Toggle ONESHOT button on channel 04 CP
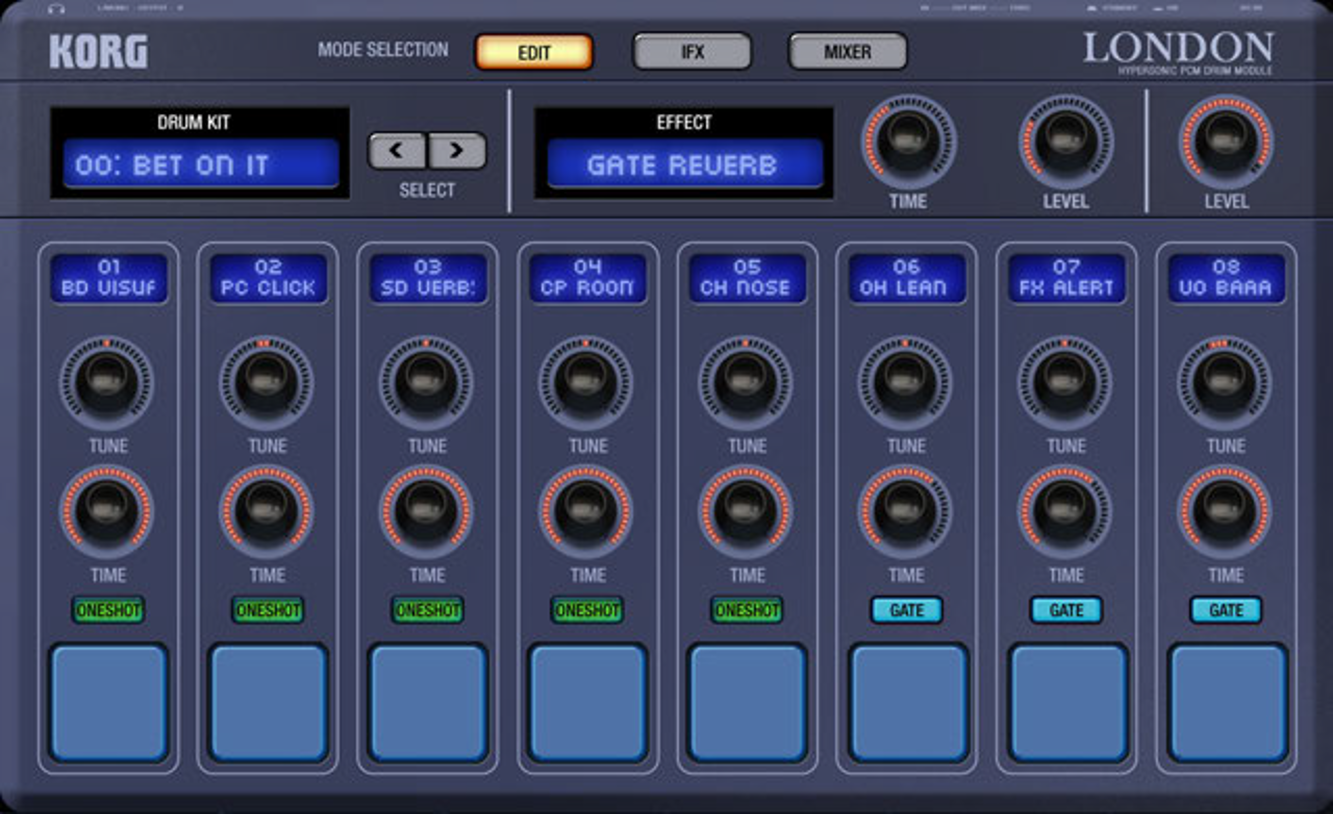Screen dimensions: 1333x814 coord(587,610)
